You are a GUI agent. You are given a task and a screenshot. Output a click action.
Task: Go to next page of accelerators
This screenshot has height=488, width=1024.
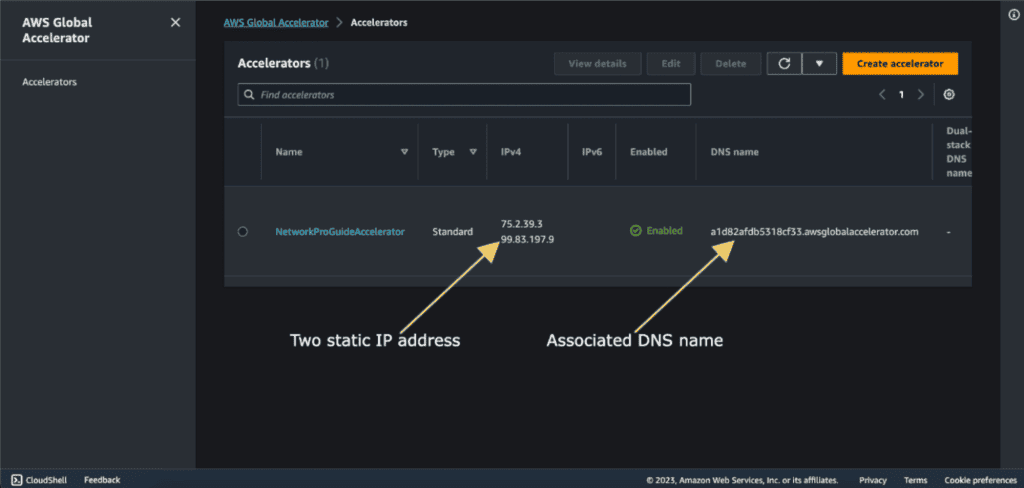pyautogui.click(x=921, y=95)
